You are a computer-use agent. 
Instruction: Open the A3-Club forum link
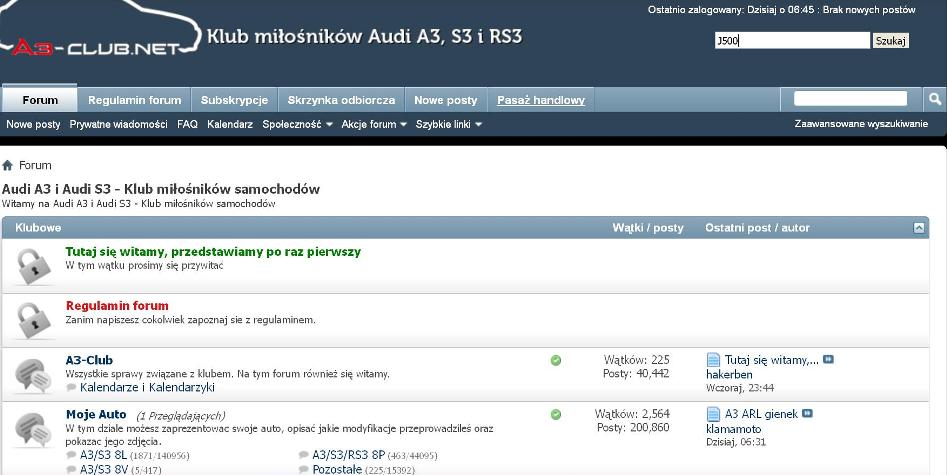click(x=89, y=360)
